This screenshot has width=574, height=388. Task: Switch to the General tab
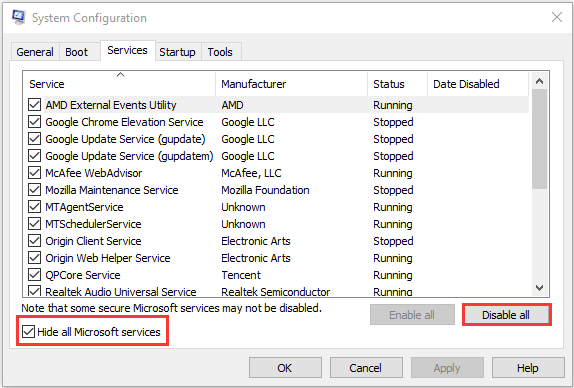pyautogui.click(x=35, y=52)
